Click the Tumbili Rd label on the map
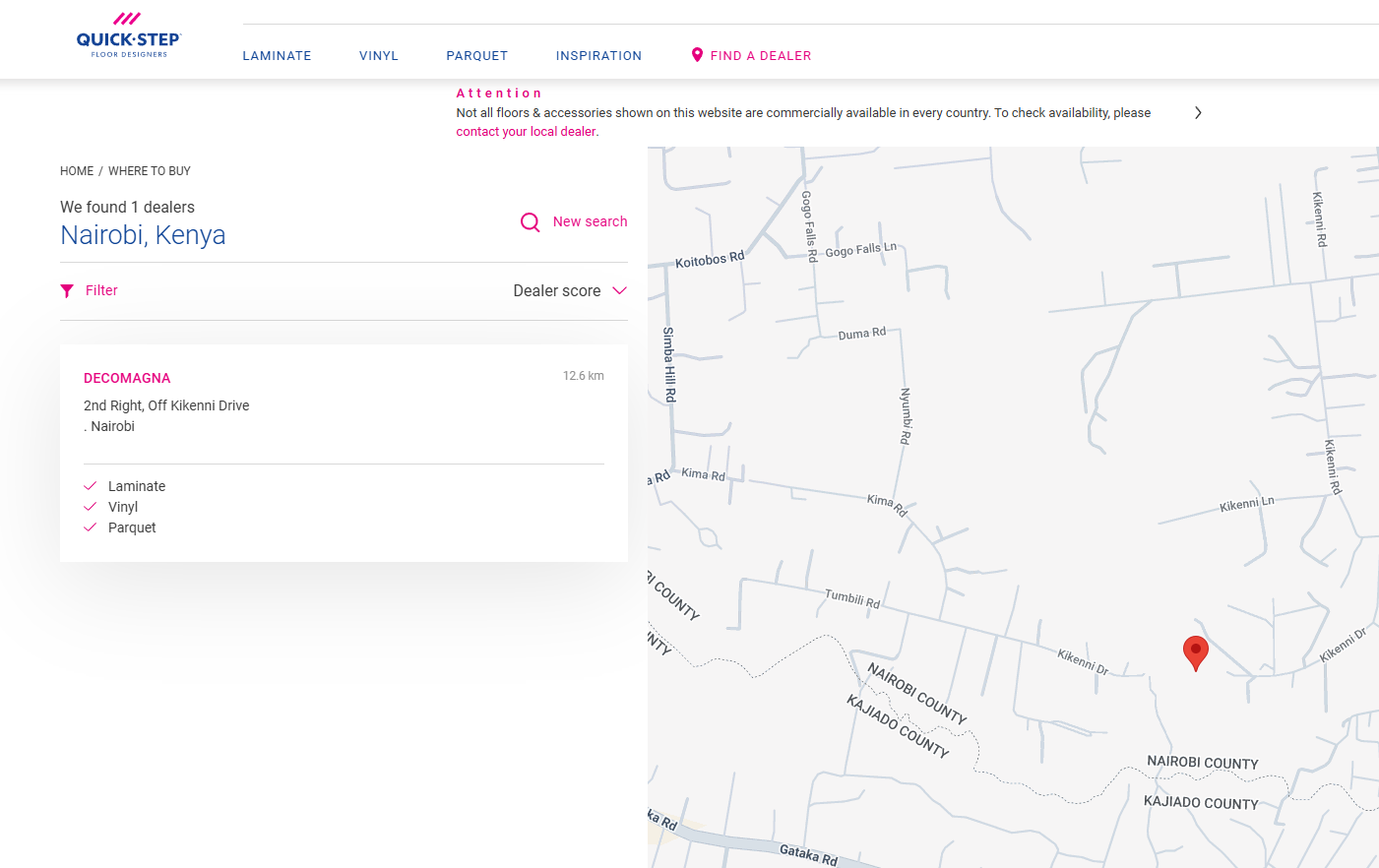Screen dimensions: 1379x868 [x=852, y=598]
